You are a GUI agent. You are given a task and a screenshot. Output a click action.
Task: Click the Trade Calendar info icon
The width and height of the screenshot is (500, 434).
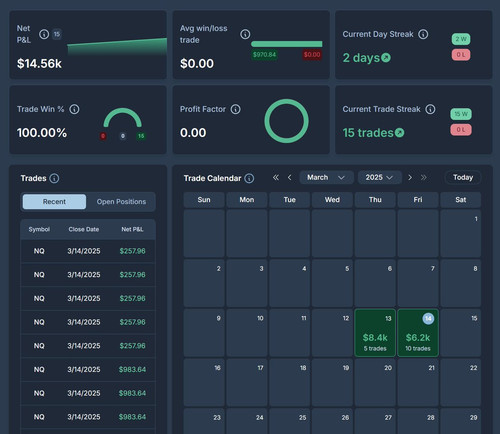249,178
